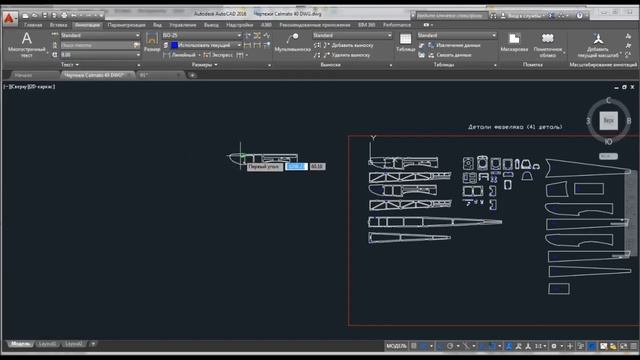640x360 pixels.
Task: Click the Plot (print) icon in quick access toolbar
Action: 64,16
